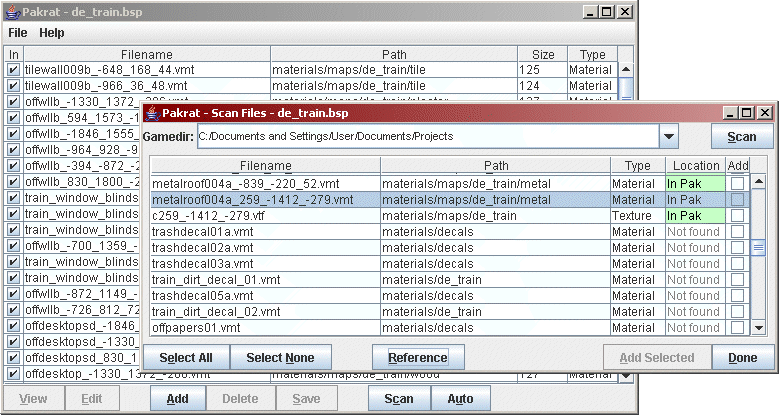This screenshot has height=415, width=779.
Task: Select filename train_dirt_decal_01.vmt
Action: [x=216, y=280]
